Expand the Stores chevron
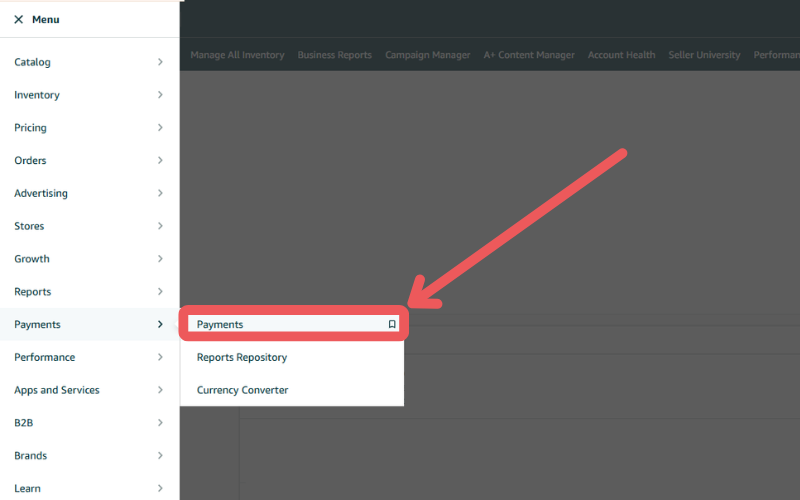800x500 pixels. [x=160, y=226]
